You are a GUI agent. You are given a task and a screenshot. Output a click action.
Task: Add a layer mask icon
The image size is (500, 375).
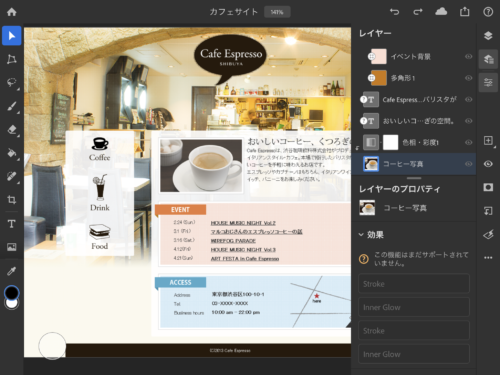[x=488, y=187]
